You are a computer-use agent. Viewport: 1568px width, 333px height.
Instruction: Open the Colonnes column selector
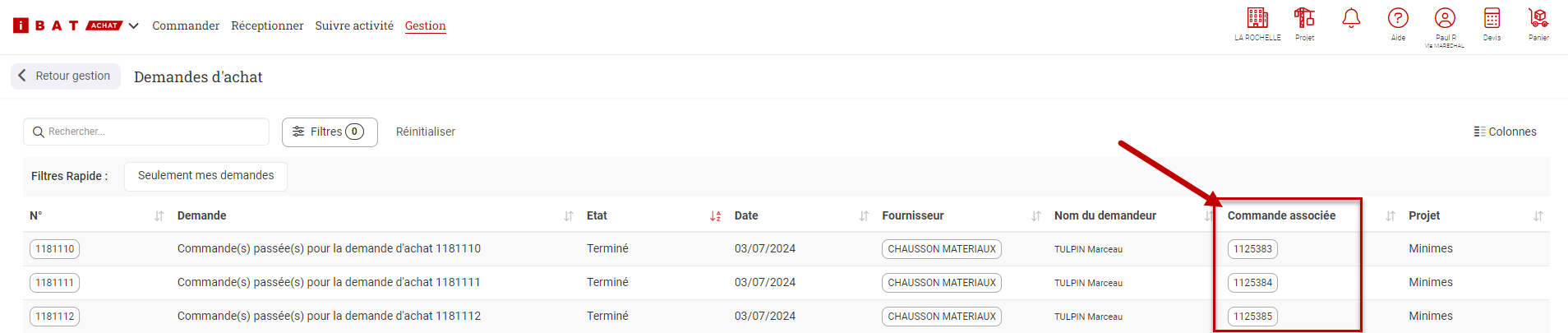(x=1505, y=132)
